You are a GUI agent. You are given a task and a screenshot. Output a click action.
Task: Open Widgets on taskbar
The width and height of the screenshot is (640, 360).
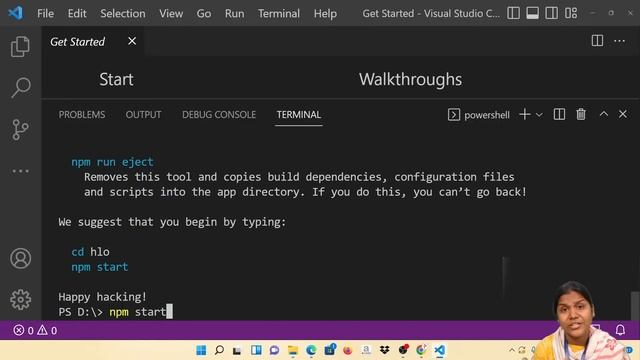point(256,350)
